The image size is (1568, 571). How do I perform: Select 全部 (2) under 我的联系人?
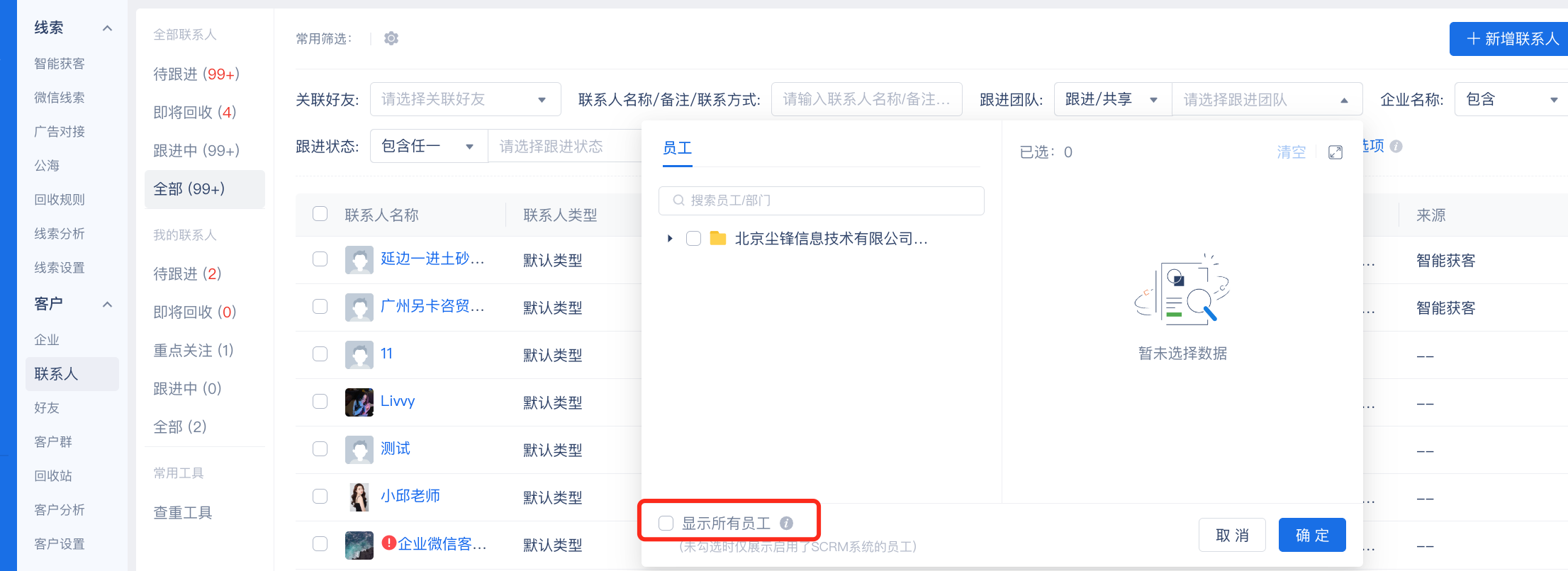180,427
